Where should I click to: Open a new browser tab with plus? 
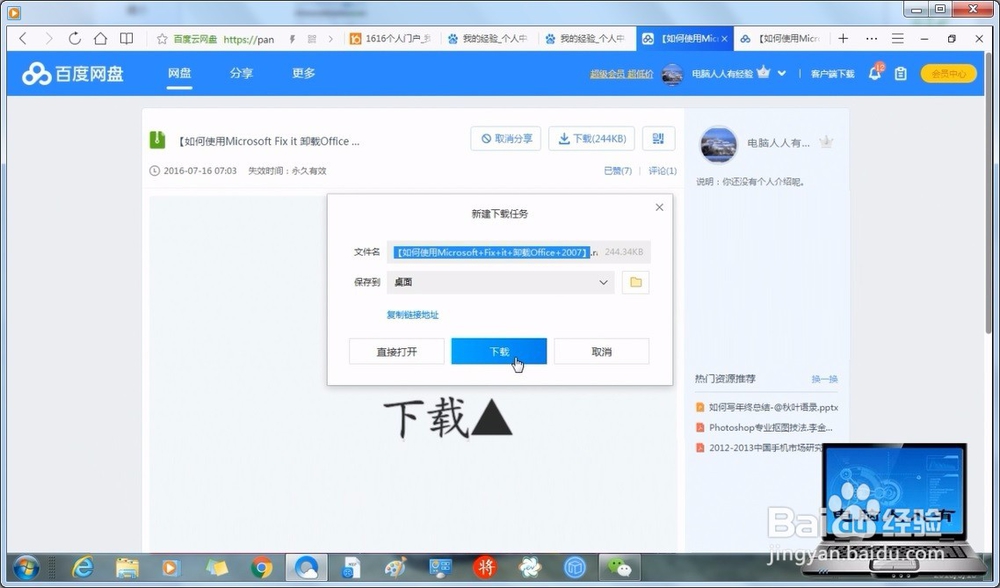(843, 39)
